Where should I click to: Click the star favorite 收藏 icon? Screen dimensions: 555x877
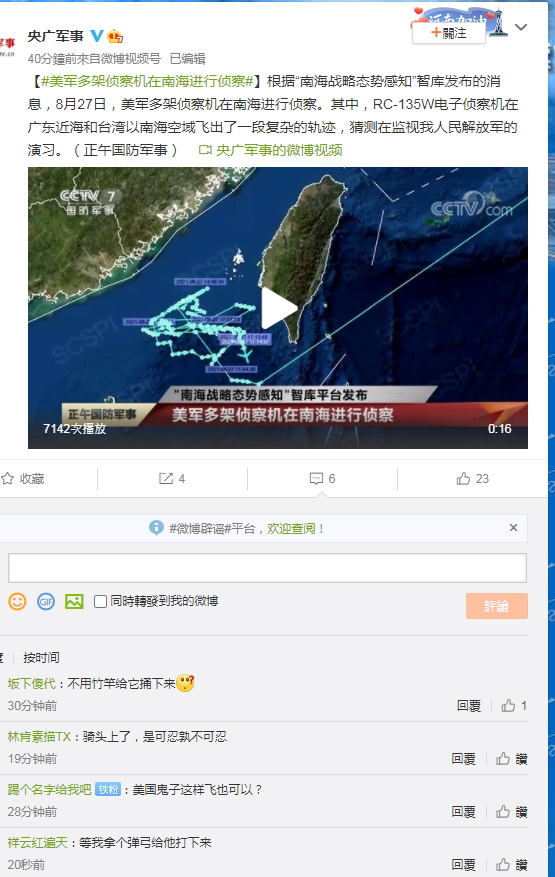pyautogui.click(x=7, y=478)
